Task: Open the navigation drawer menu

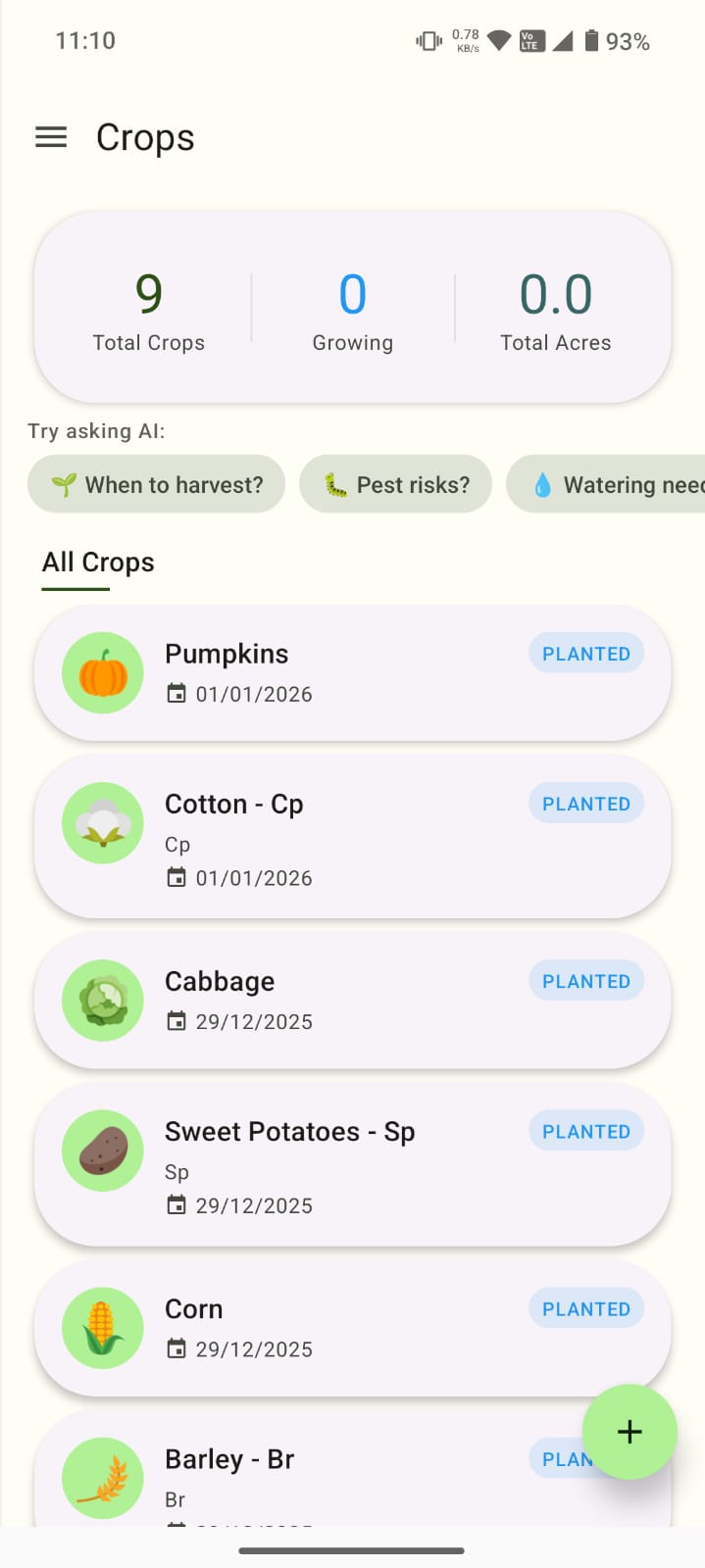Action: tap(51, 137)
